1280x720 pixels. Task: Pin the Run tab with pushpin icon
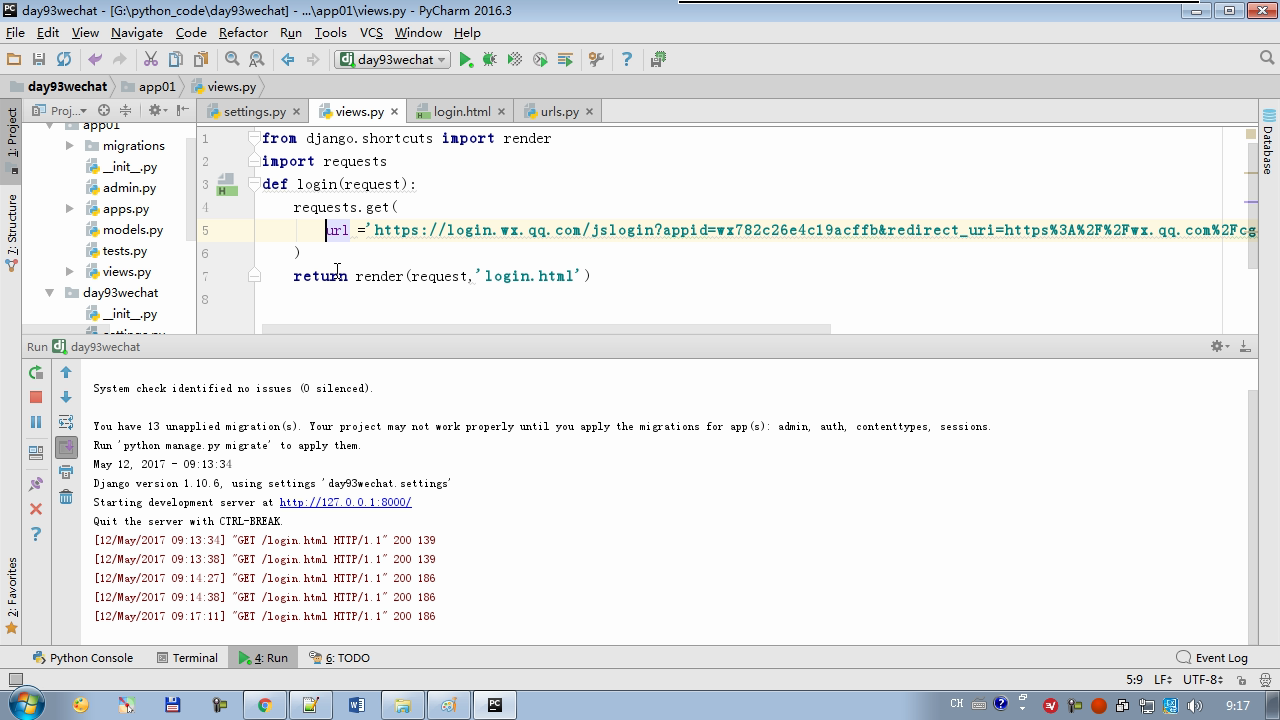tap(36, 484)
